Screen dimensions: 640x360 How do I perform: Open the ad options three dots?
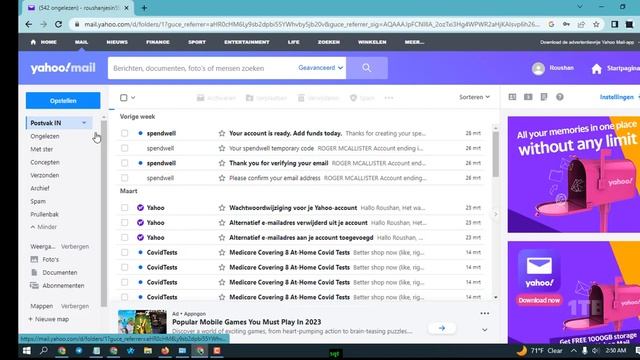click(x=484, y=313)
